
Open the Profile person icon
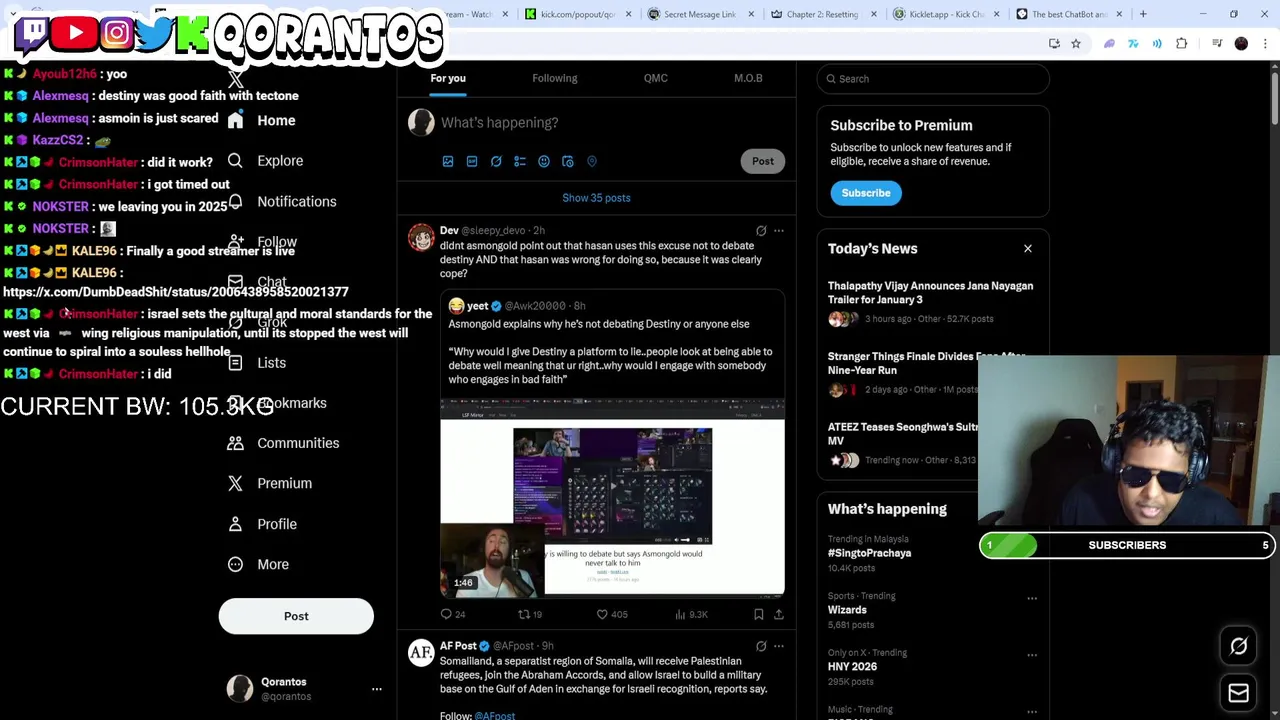235,524
